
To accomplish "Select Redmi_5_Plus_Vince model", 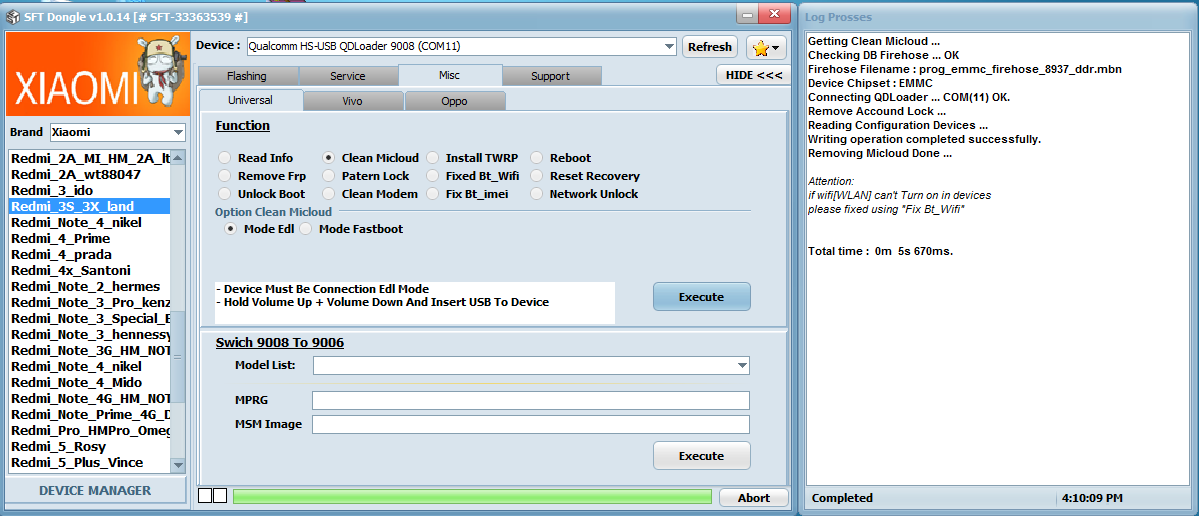I will (x=89, y=462).
